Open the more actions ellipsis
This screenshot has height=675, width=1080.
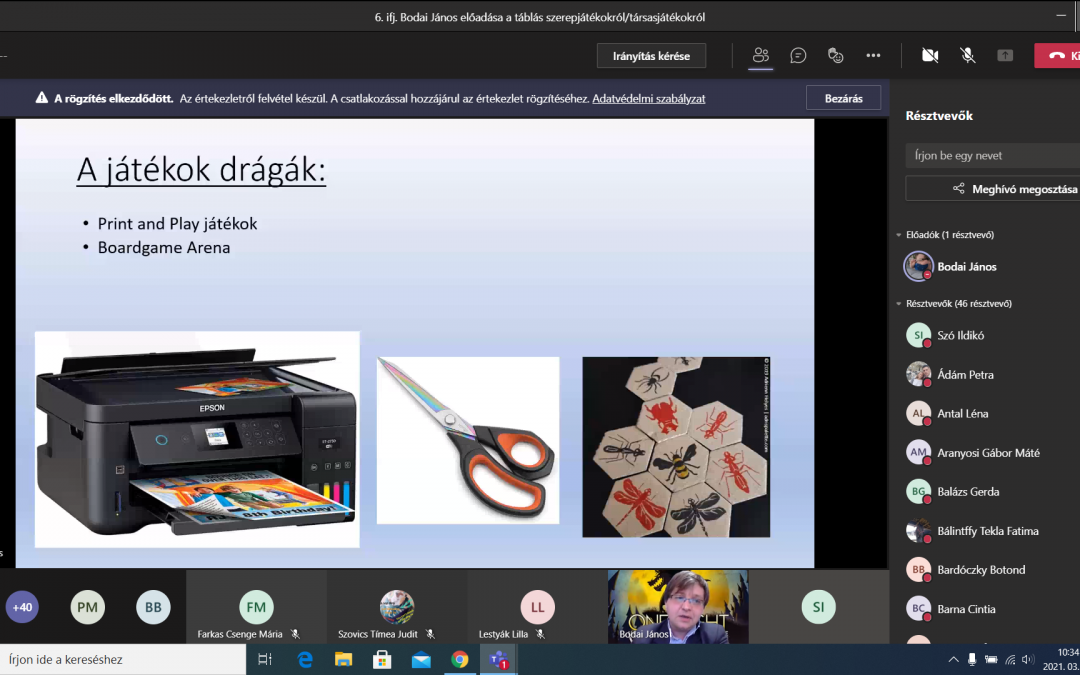(x=873, y=56)
